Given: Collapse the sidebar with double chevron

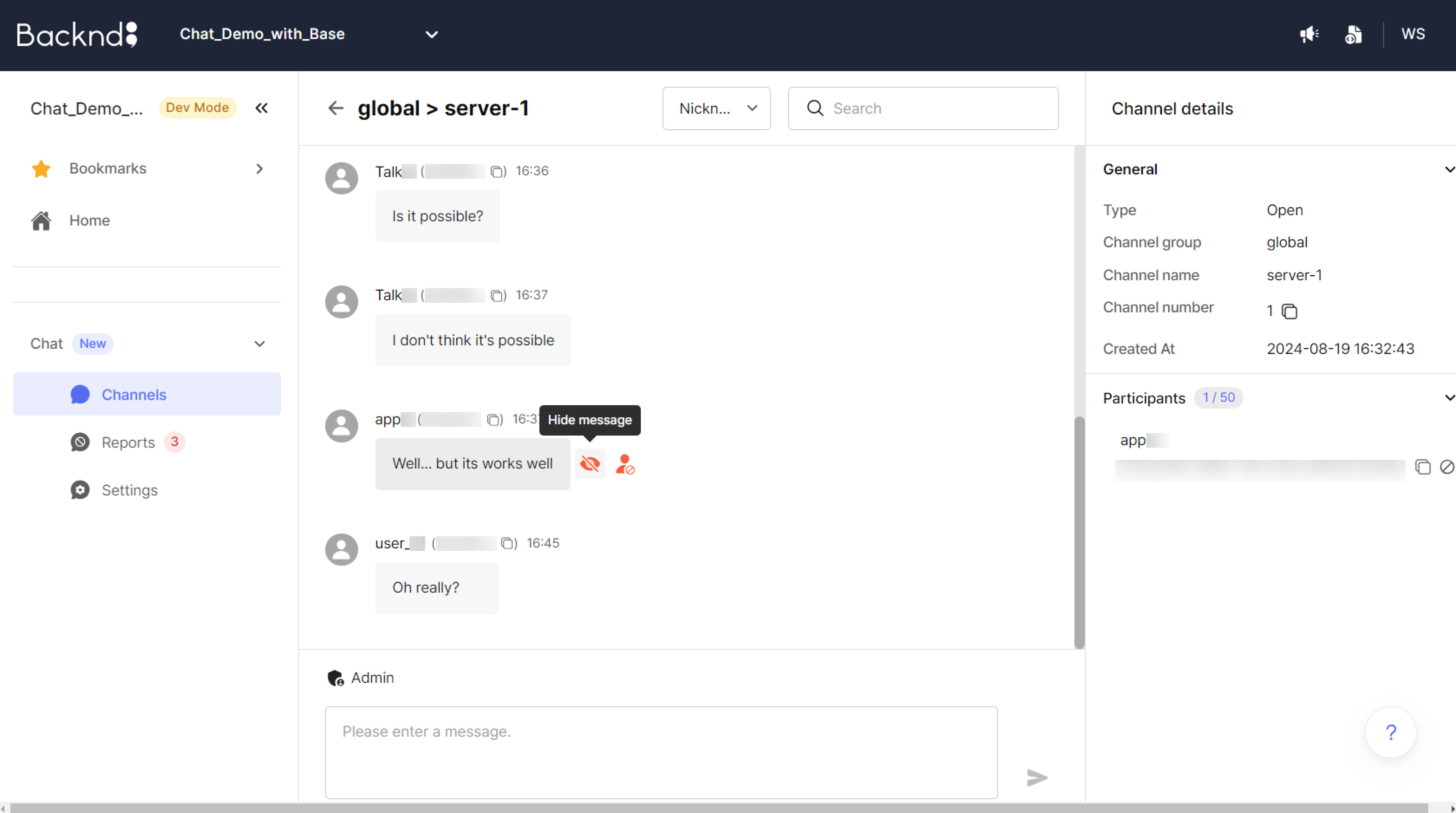Looking at the screenshot, I should click(261, 108).
